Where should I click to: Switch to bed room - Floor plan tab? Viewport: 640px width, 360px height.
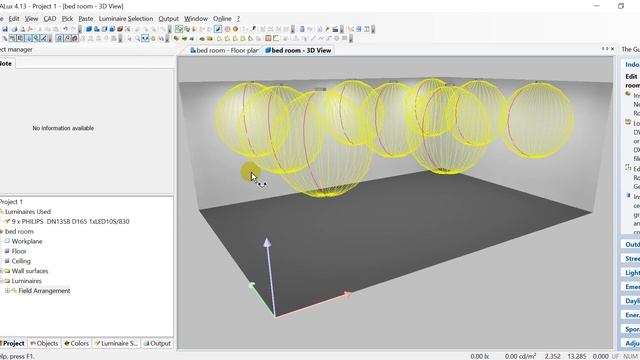(224, 50)
